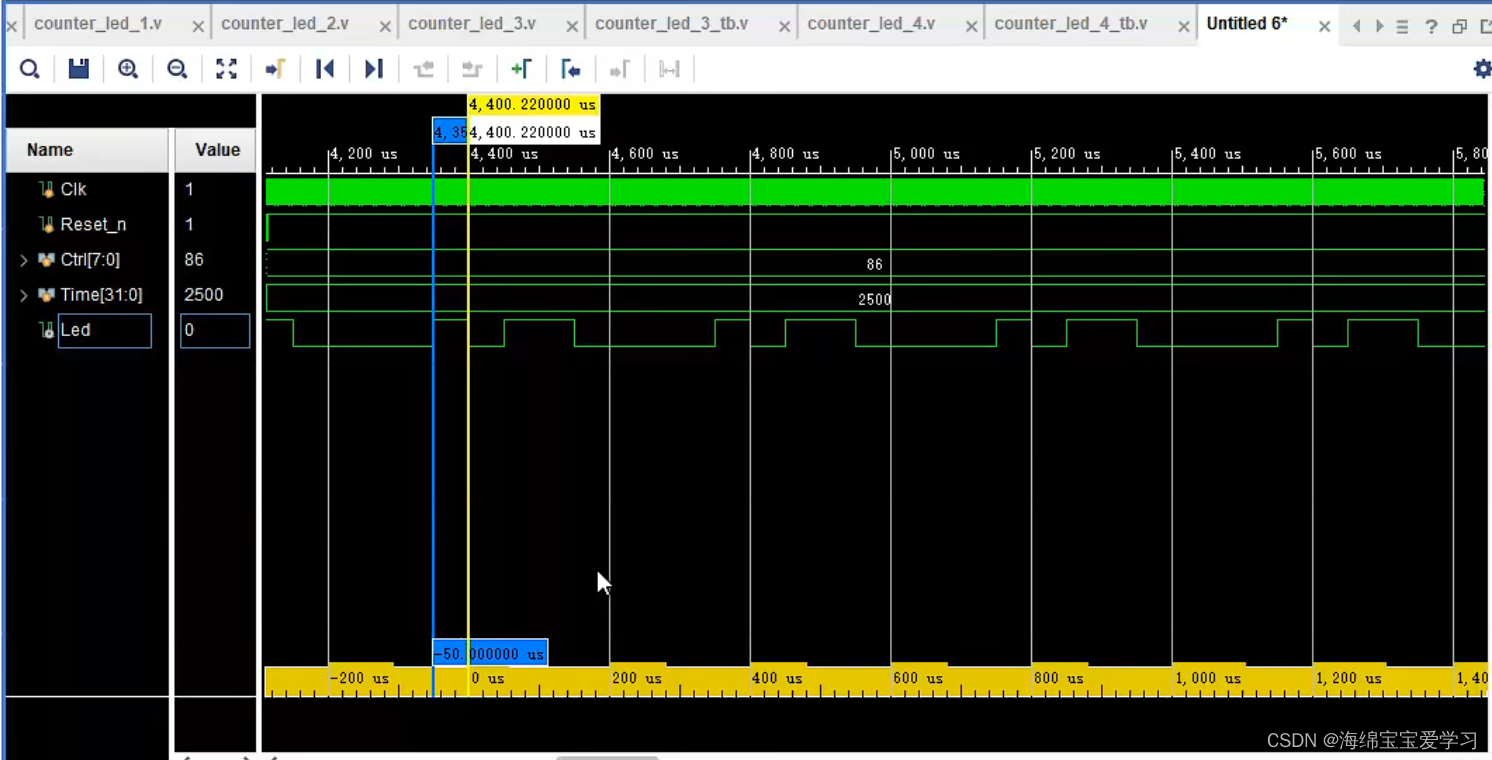Screen dimensions: 1492x760
Task: Select the Led signal name
Action: click(x=104, y=330)
